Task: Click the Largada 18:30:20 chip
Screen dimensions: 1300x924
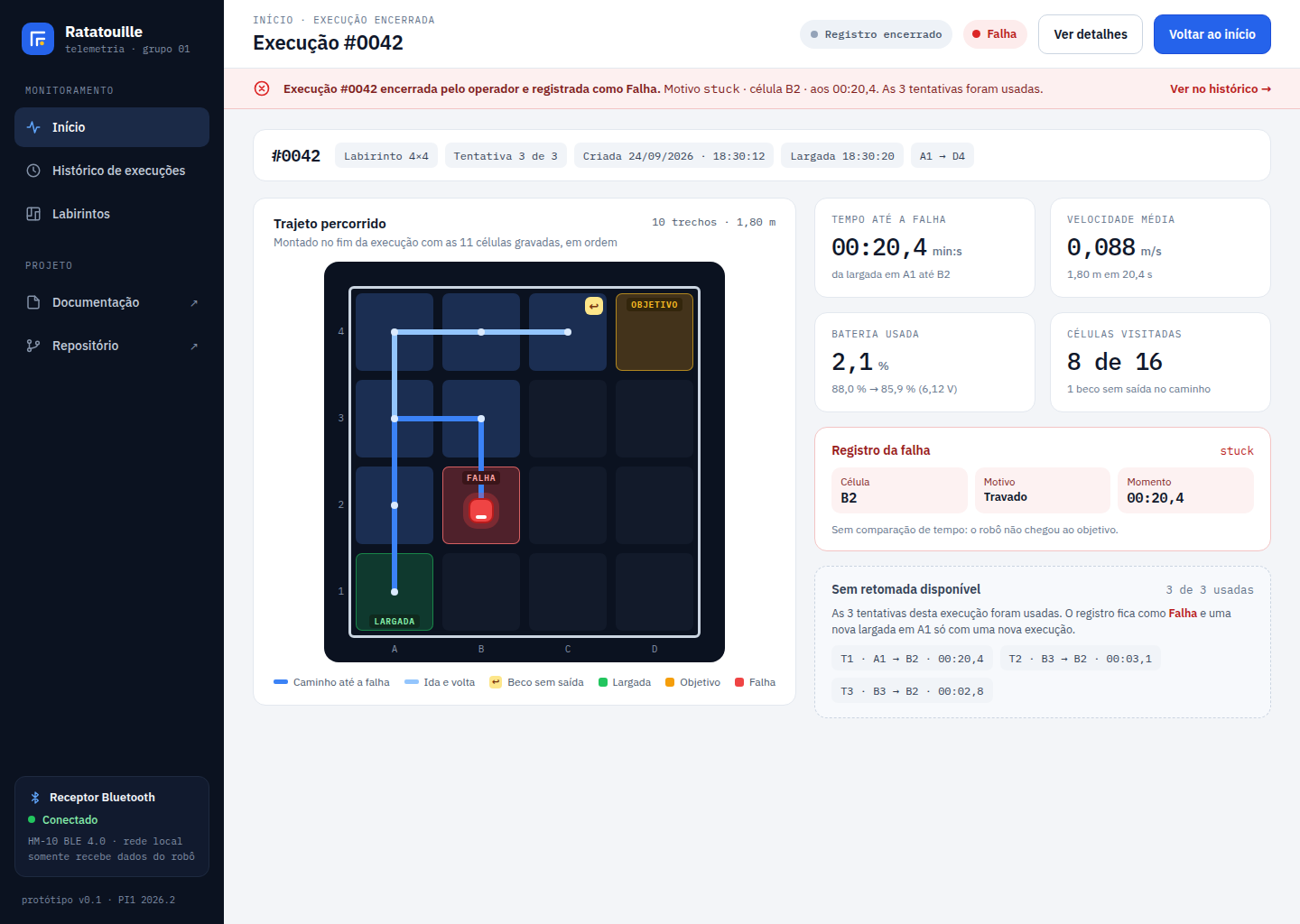Action: 842,156
